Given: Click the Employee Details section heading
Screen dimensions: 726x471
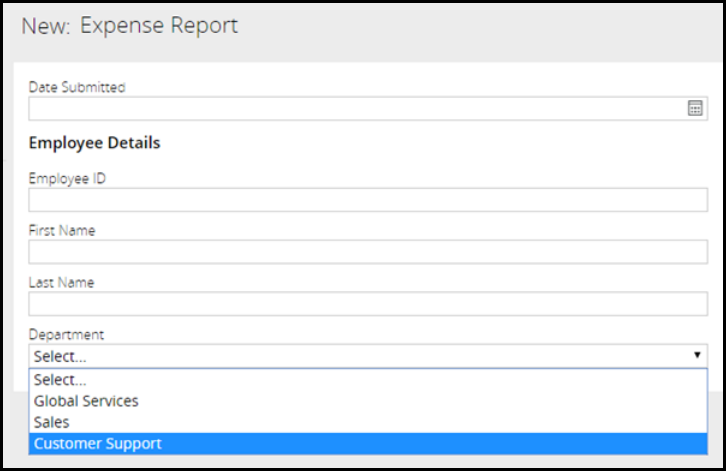Looking at the screenshot, I should click(94, 143).
